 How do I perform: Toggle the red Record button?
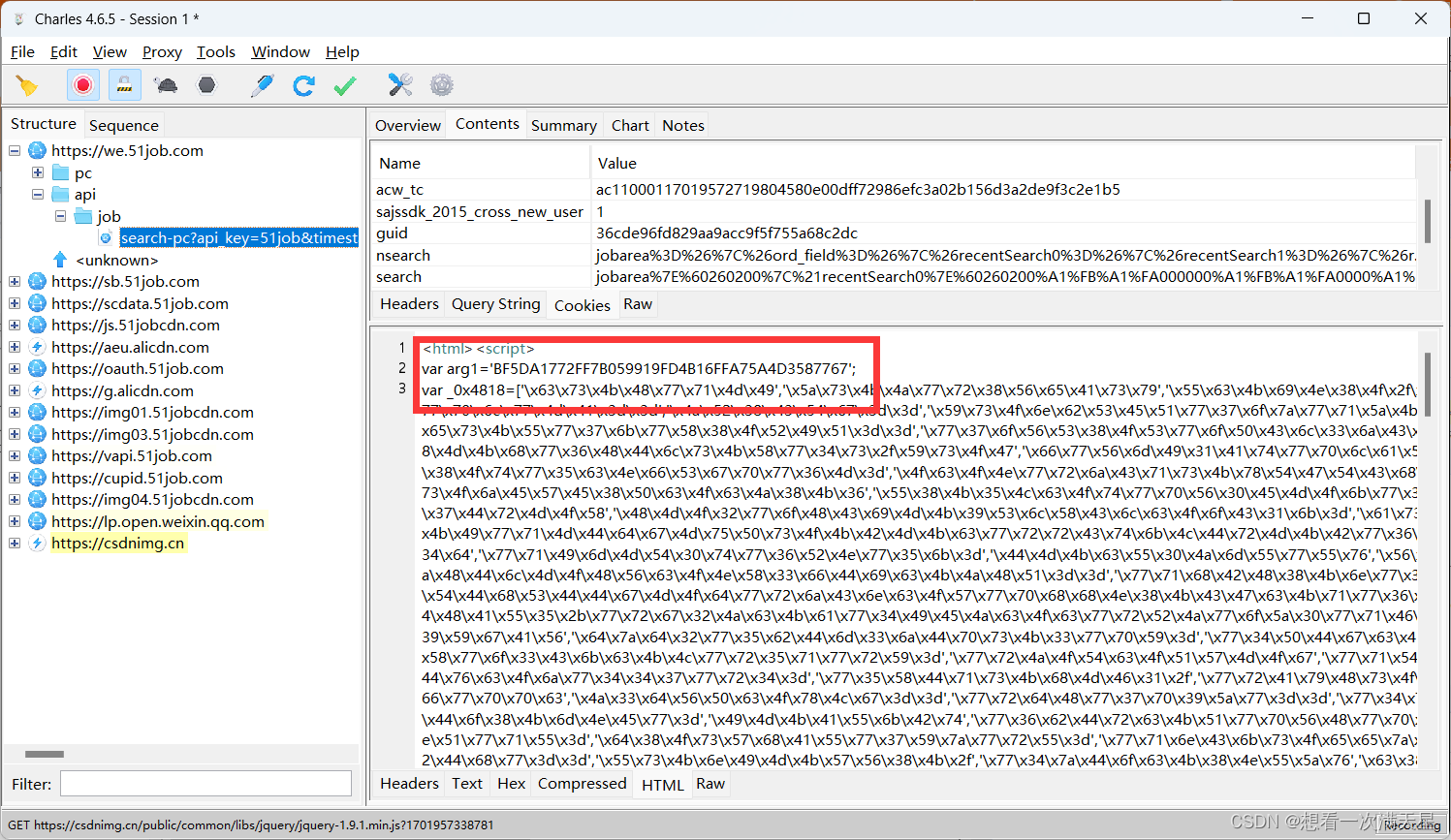83,85
